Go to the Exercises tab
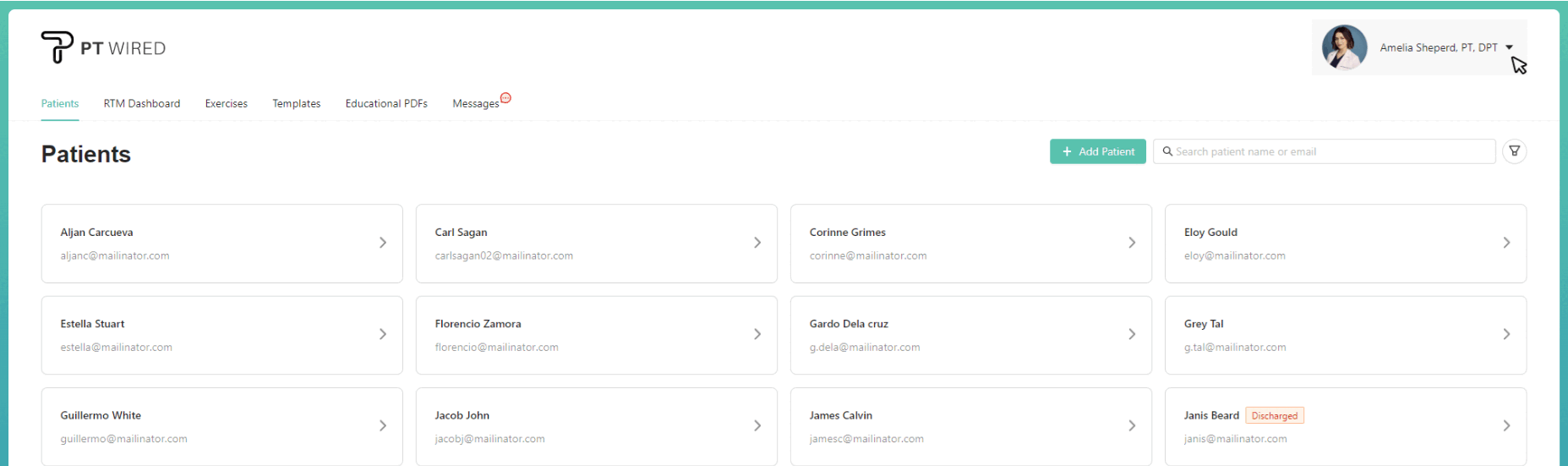The width and height of the screenshot is (1568, 466). pyautogui.click(x=226, y=103)
